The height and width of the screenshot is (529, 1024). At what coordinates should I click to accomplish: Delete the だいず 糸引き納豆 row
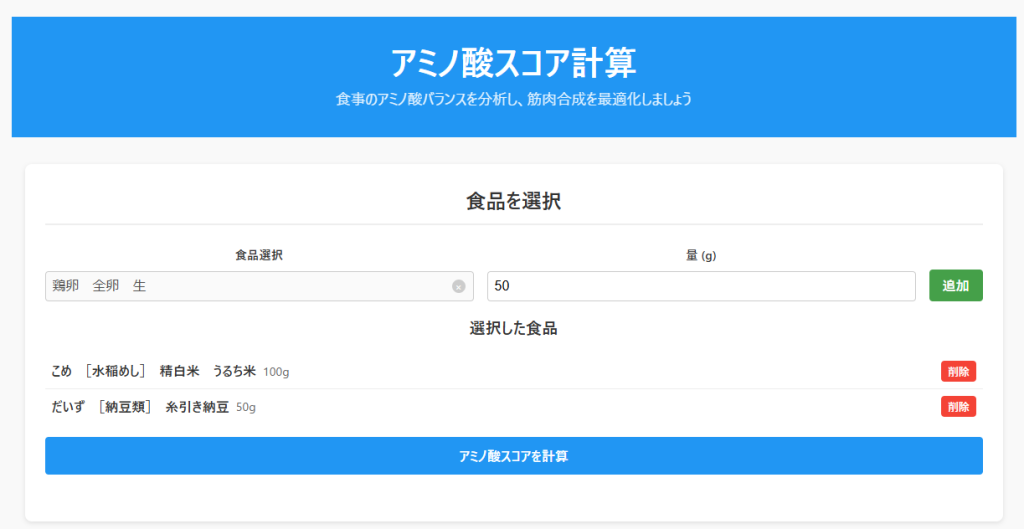(x=958, y=406)
